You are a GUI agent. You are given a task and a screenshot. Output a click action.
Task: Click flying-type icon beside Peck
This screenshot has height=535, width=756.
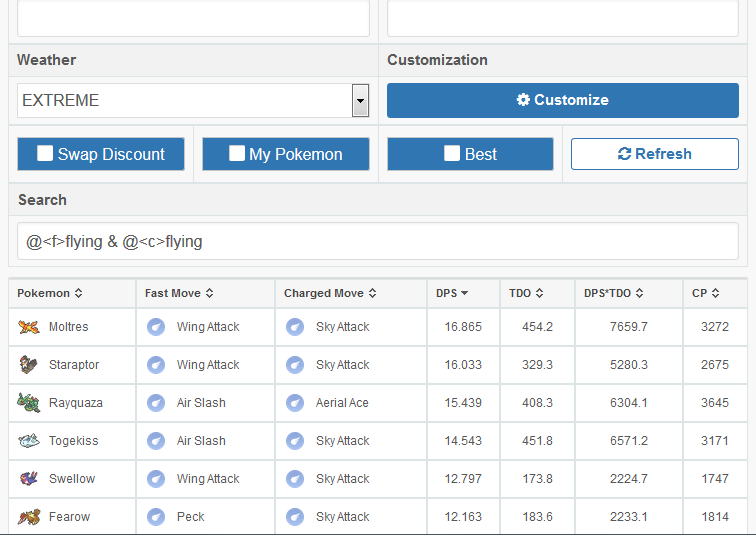coord(156,517)
